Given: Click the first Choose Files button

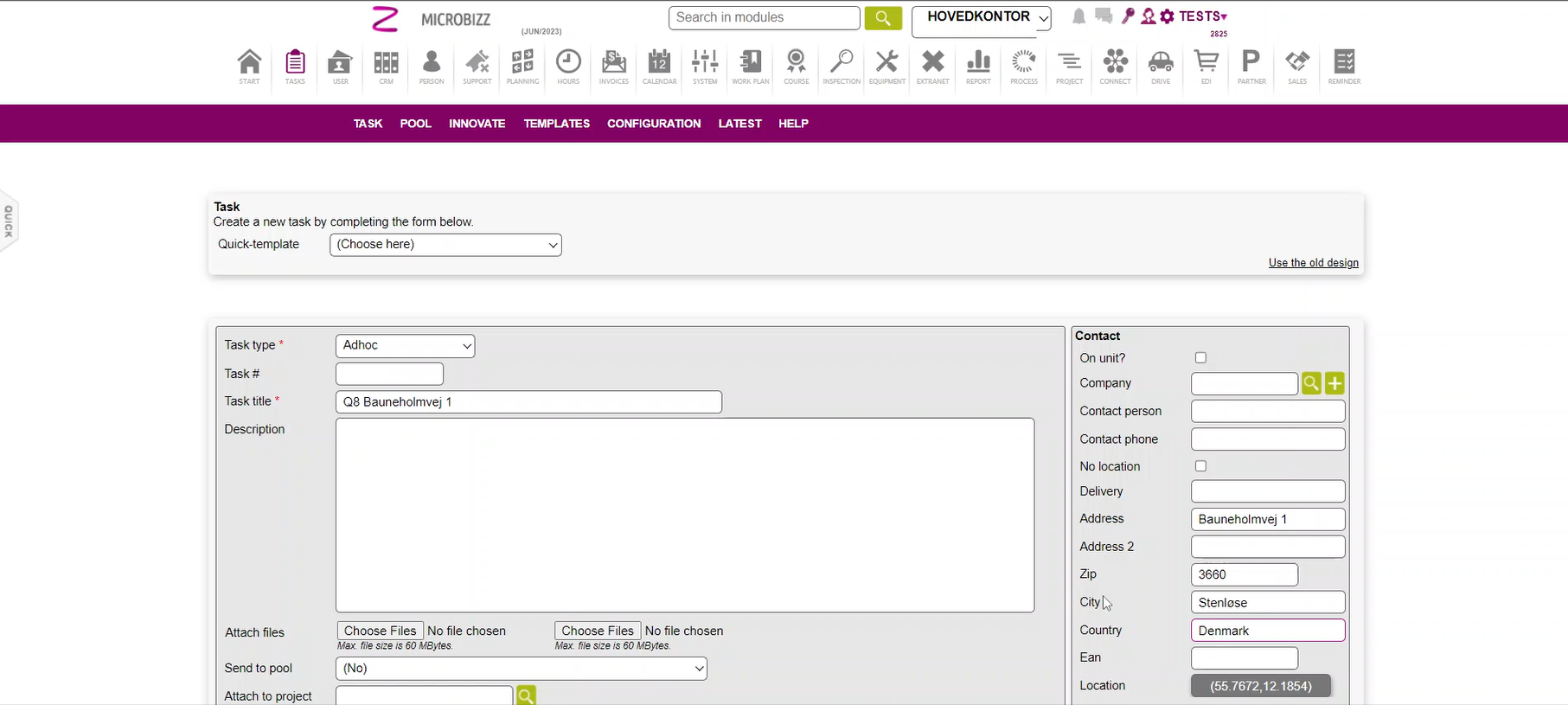Looking at the screenshot, I should click(380, 631).
